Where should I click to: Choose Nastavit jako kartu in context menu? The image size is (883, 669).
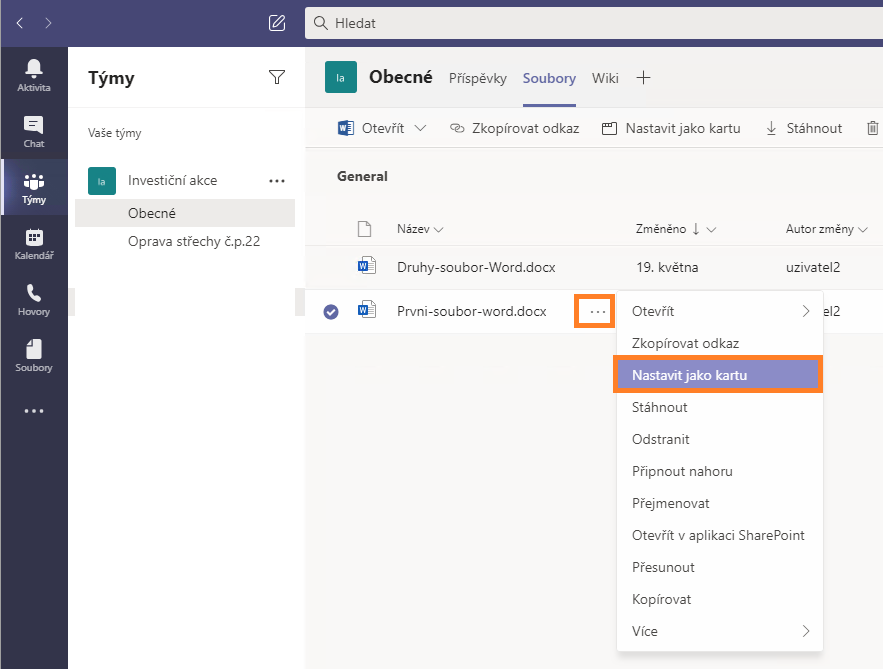coord(719,375)
